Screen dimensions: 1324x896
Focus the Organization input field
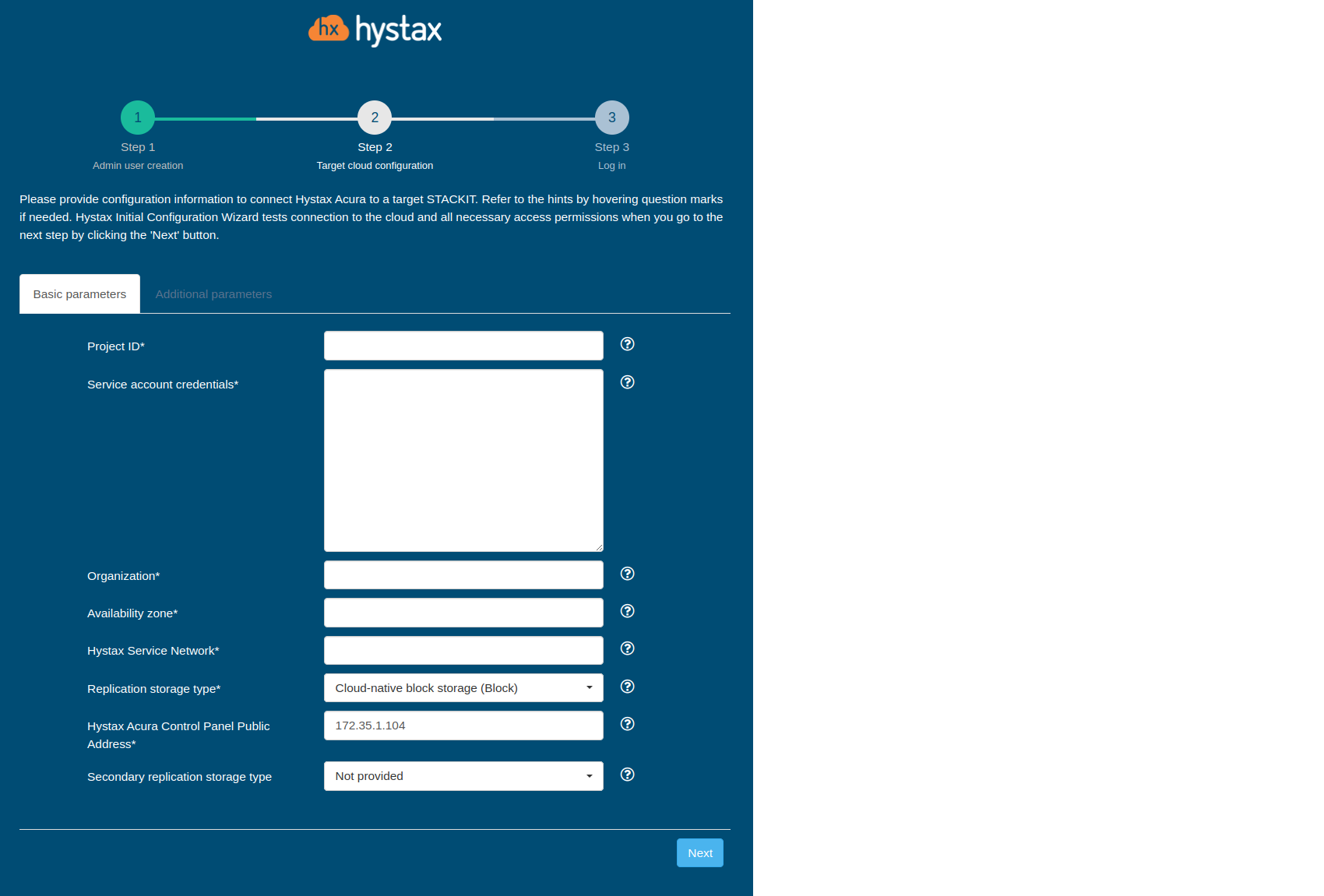(463, 575)
